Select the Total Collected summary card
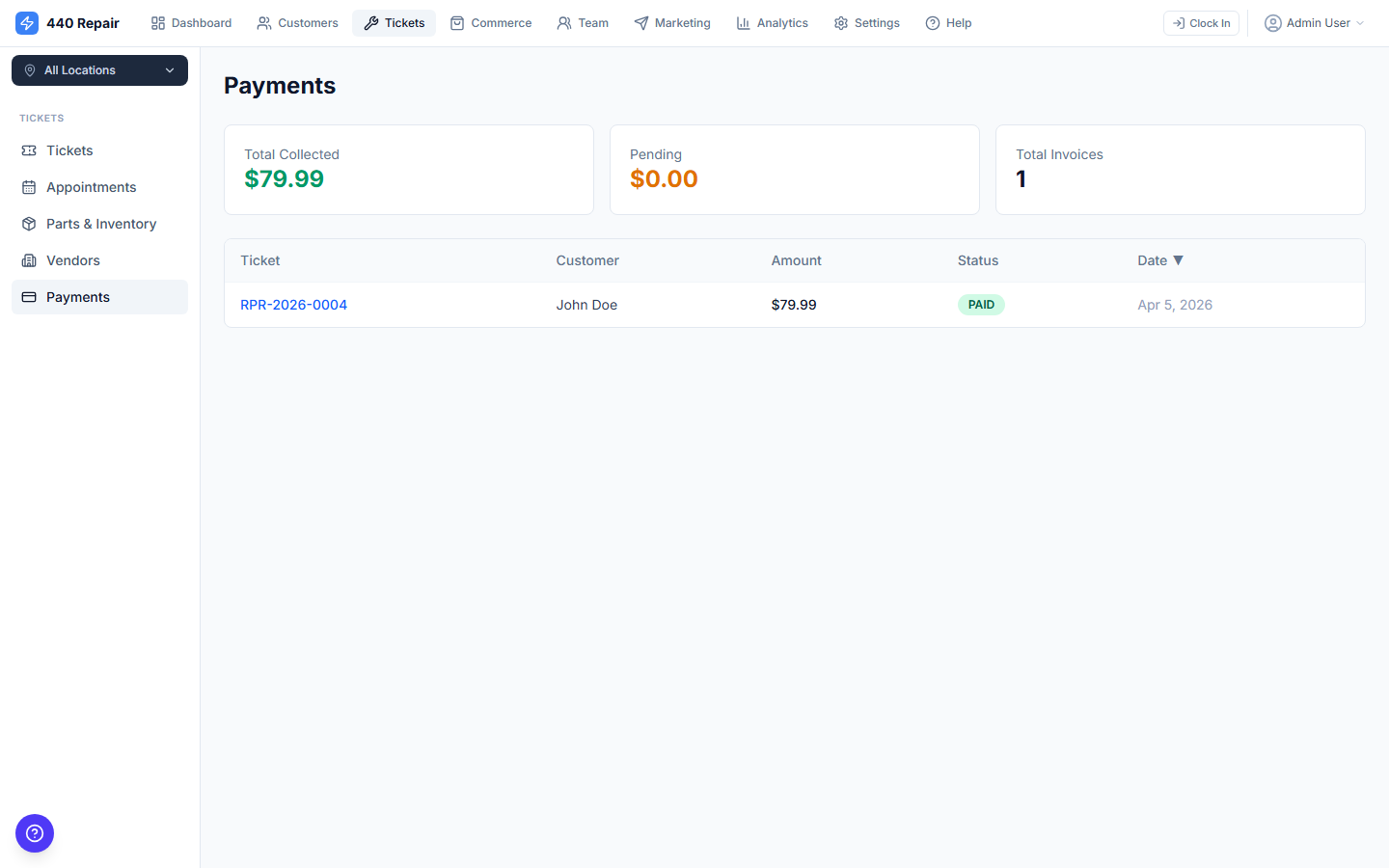This screenshot has width=1389, height=868. pyautogui.click(x=408, y=169)
